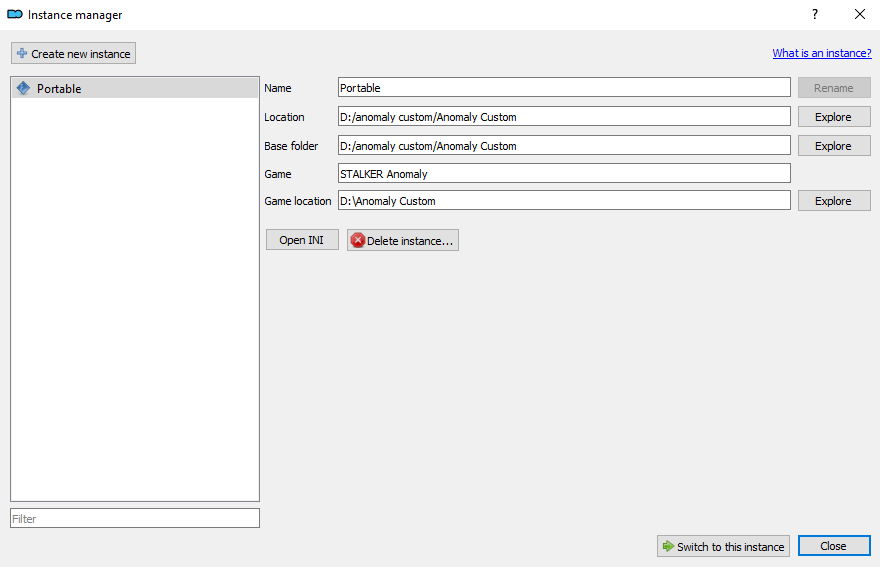880x567 pixels.
Task: Click the Mod Organizer icon in title bar
Action: [15, 15]
